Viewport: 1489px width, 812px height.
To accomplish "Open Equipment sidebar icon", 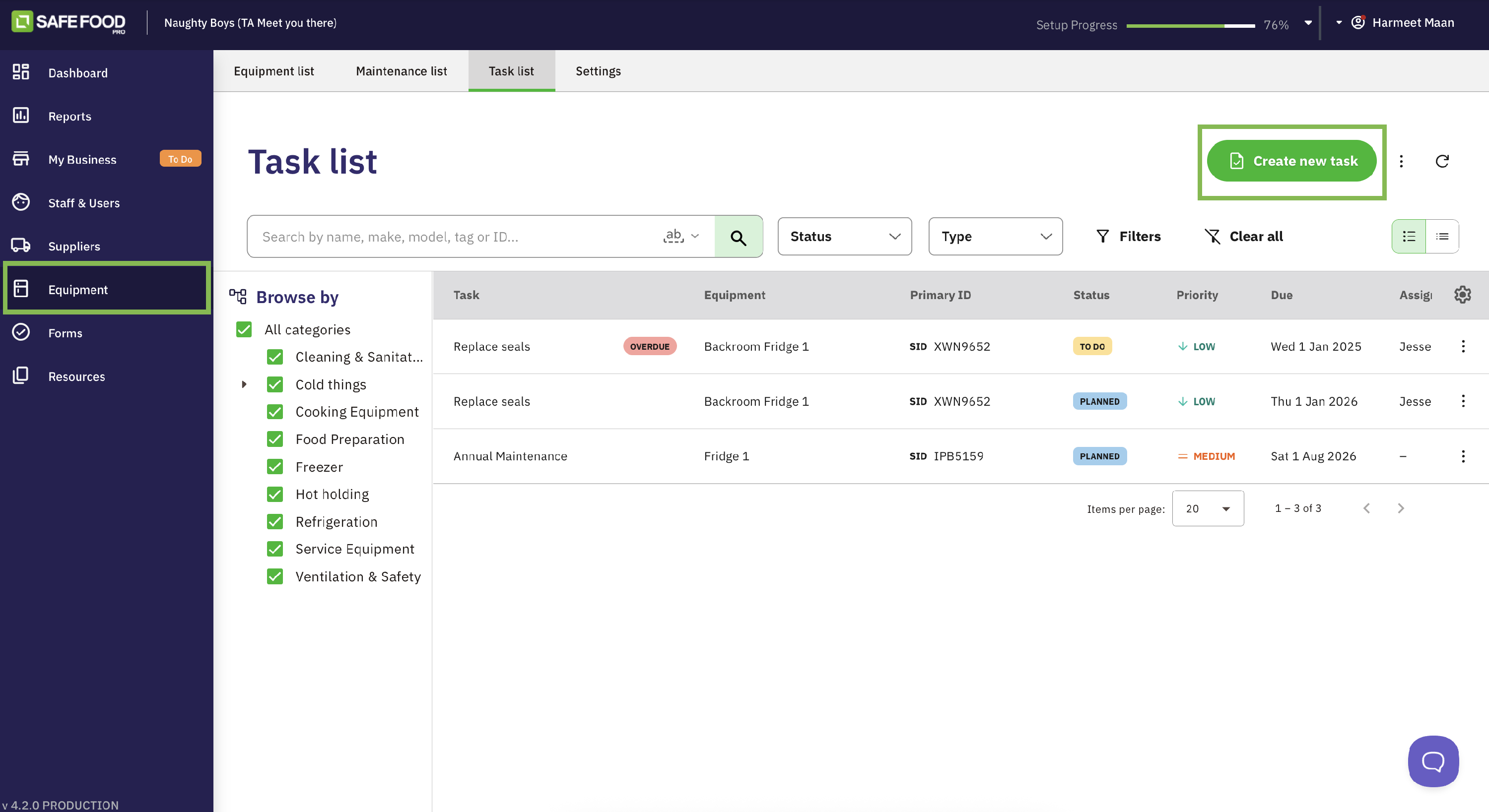I will [x=21, y=289].
